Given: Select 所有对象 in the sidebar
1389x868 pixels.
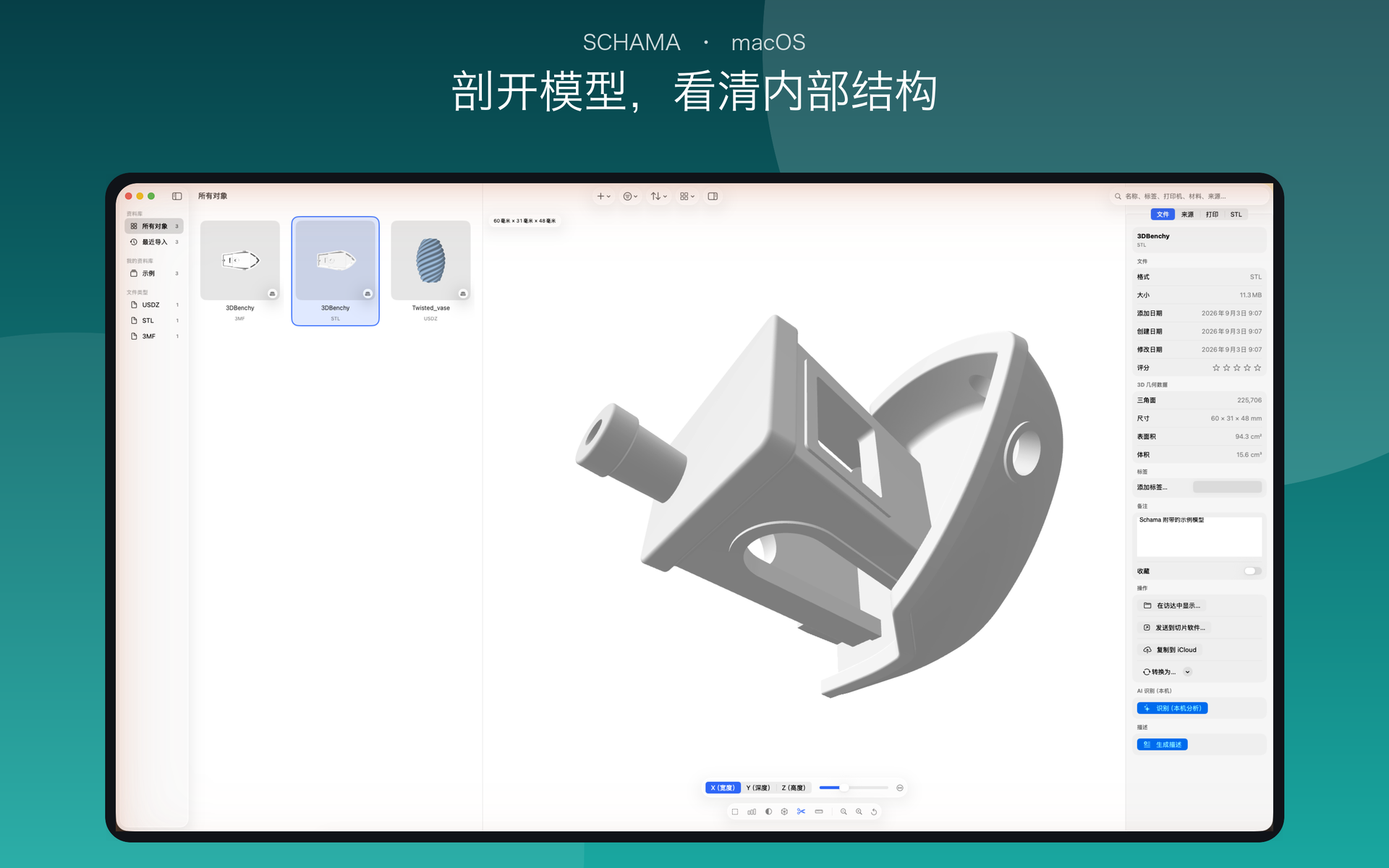Looking at the screenshot, I should pos(154,226).
